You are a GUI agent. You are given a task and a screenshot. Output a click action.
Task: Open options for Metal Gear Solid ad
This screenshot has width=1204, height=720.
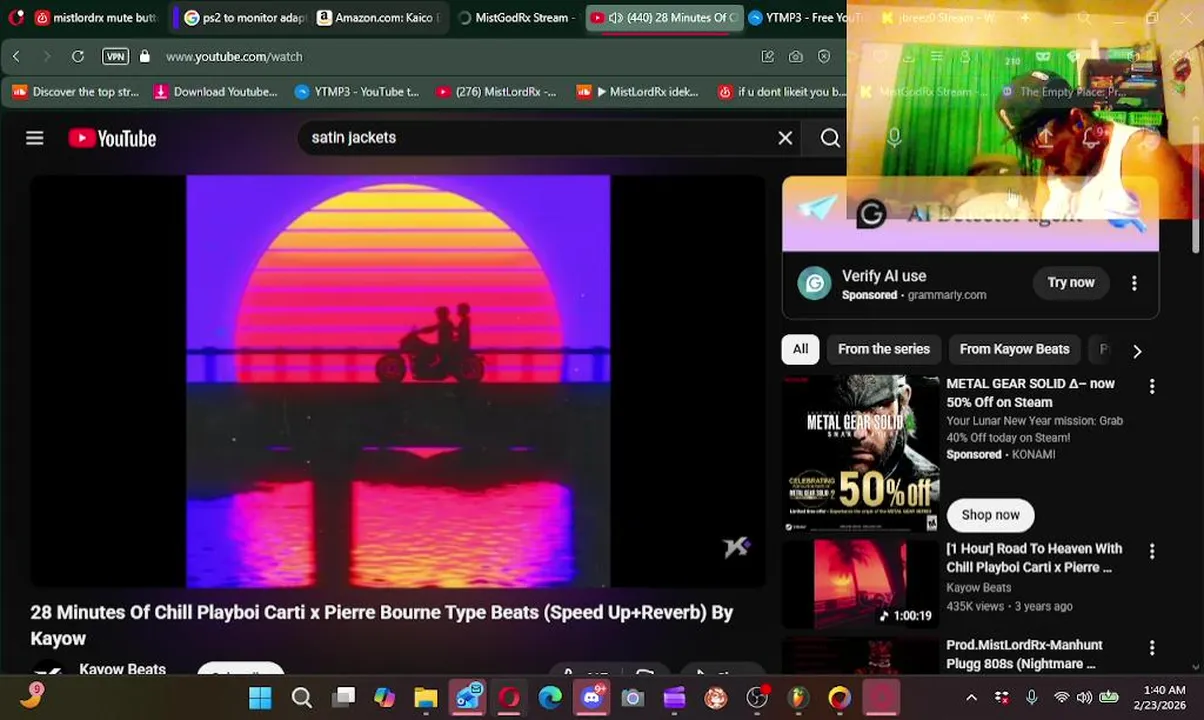[x=1152, y=386]
